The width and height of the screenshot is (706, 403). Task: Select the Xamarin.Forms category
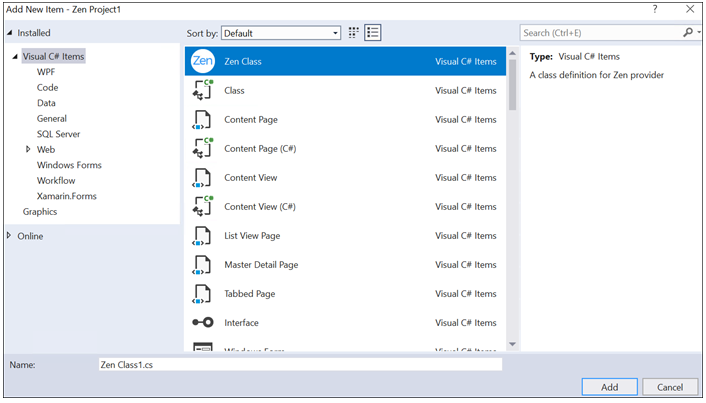(67, 196)
